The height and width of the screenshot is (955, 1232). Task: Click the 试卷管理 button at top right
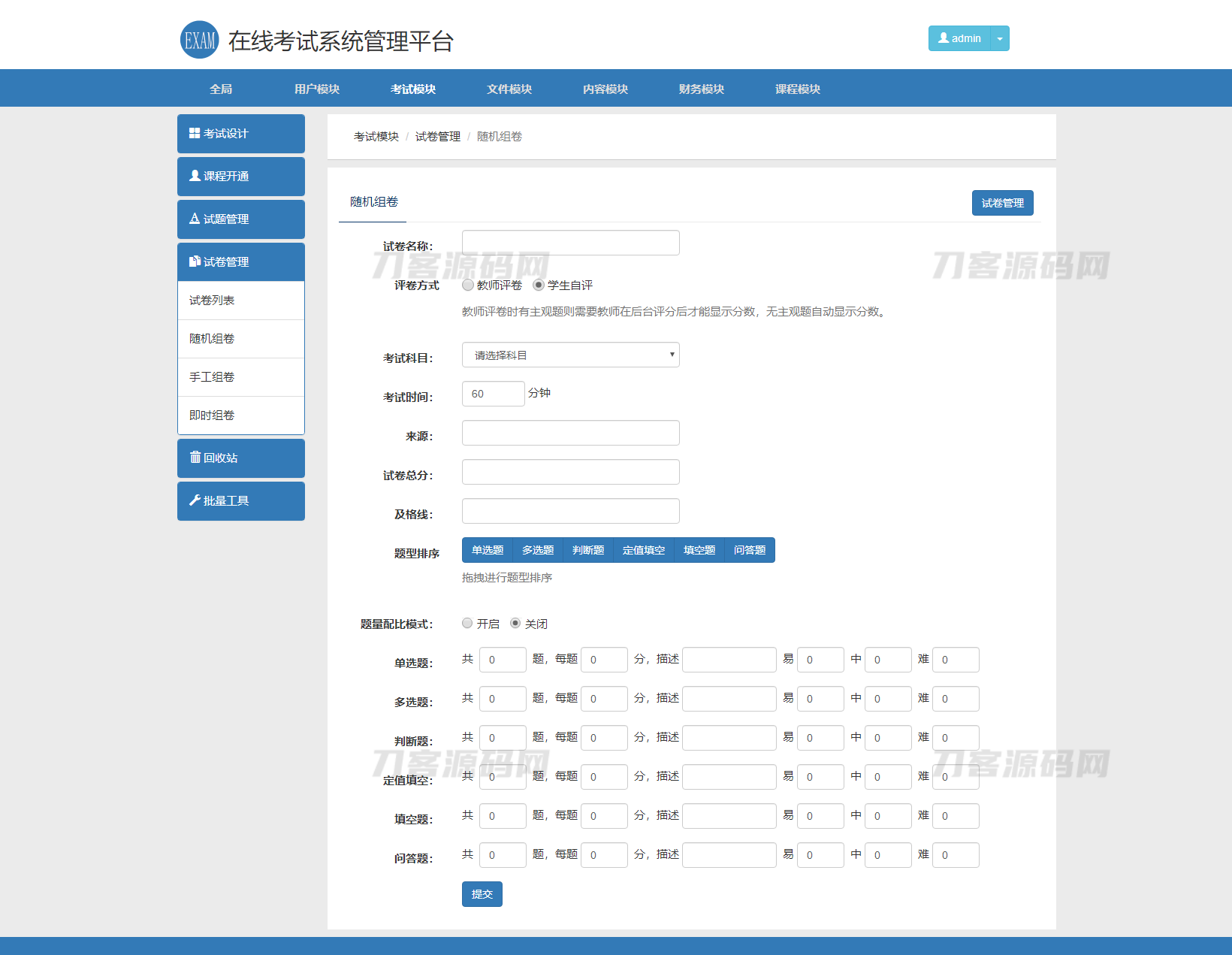pyautogui.click(x=1002, y=203)
